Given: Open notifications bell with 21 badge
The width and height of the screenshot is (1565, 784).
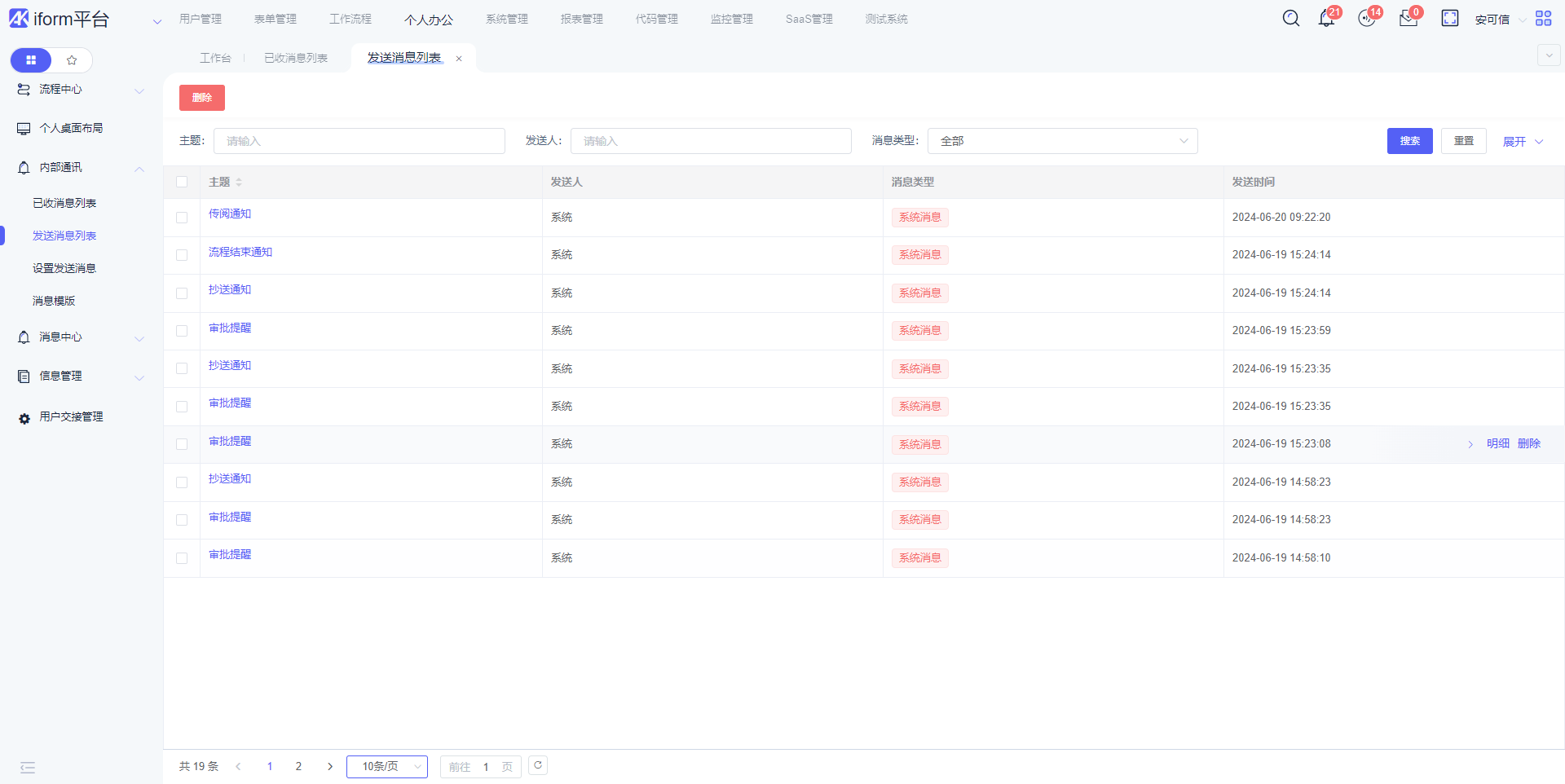Looking at the screenshot, I should pyautogui.click(x=1326, y=18).
